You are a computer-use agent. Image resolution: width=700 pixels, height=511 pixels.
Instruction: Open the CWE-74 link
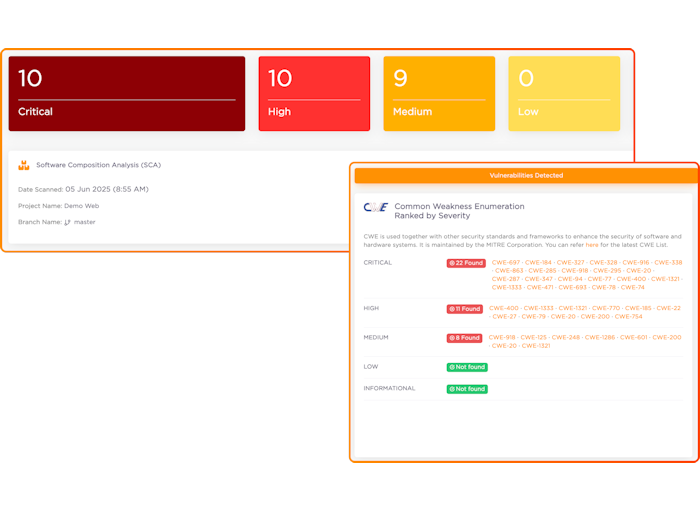633,287
